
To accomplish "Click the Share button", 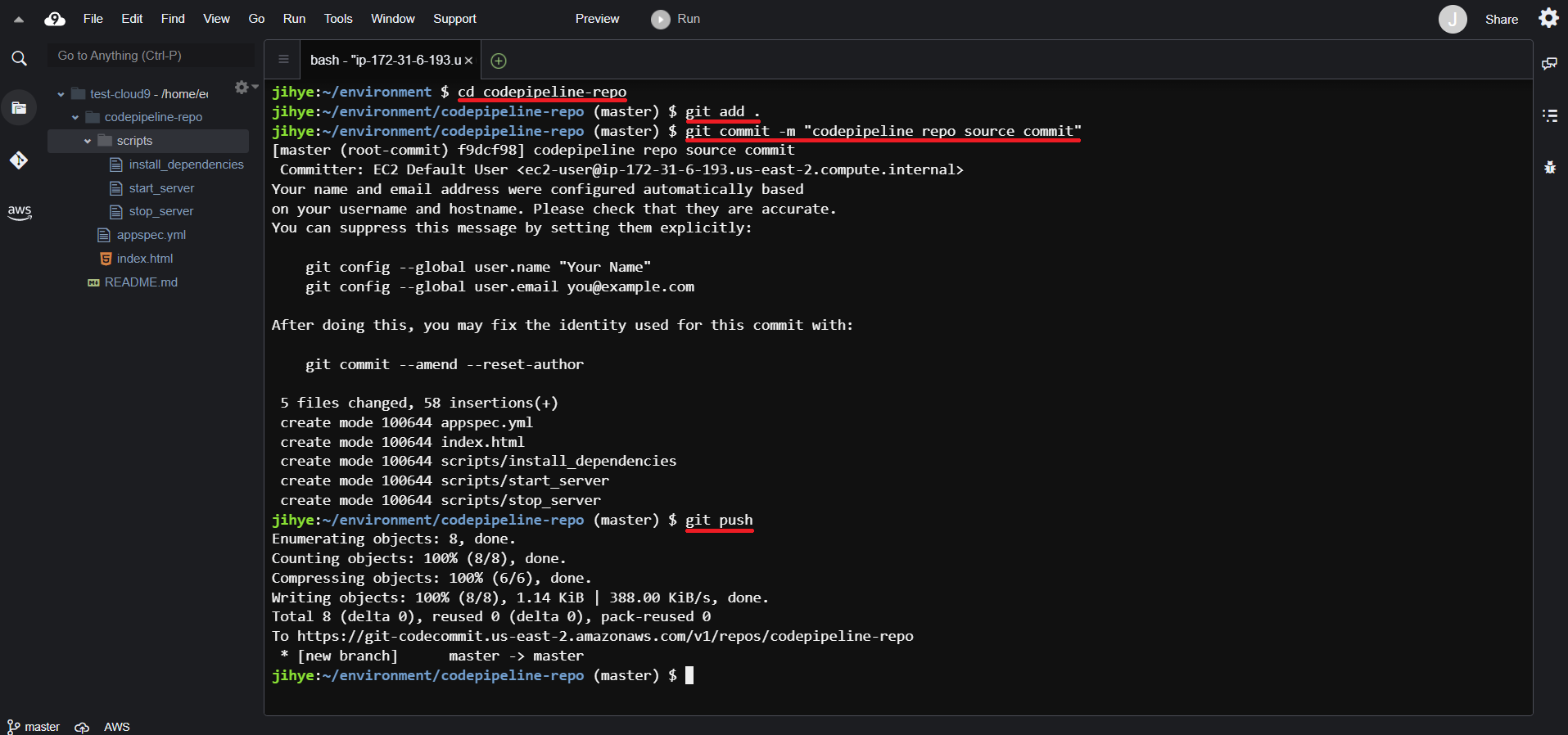I will click(x=1502, y=20).
